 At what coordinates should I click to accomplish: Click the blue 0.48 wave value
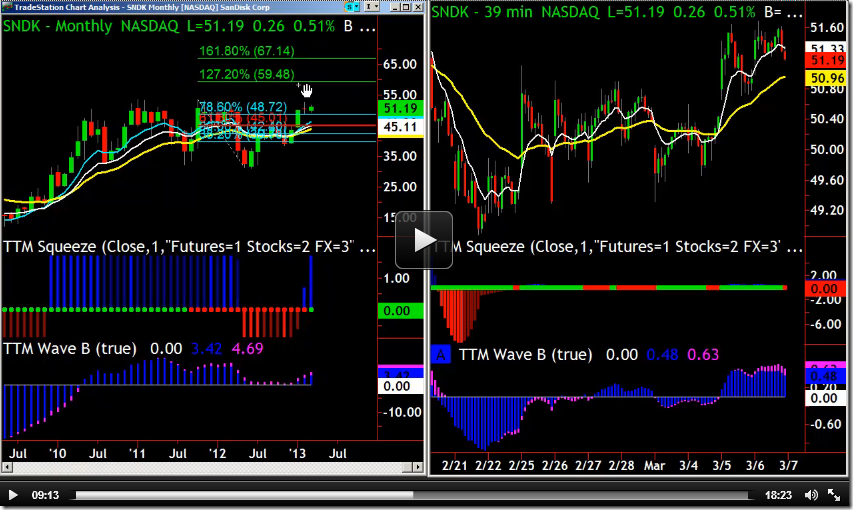tap(662, 355)
